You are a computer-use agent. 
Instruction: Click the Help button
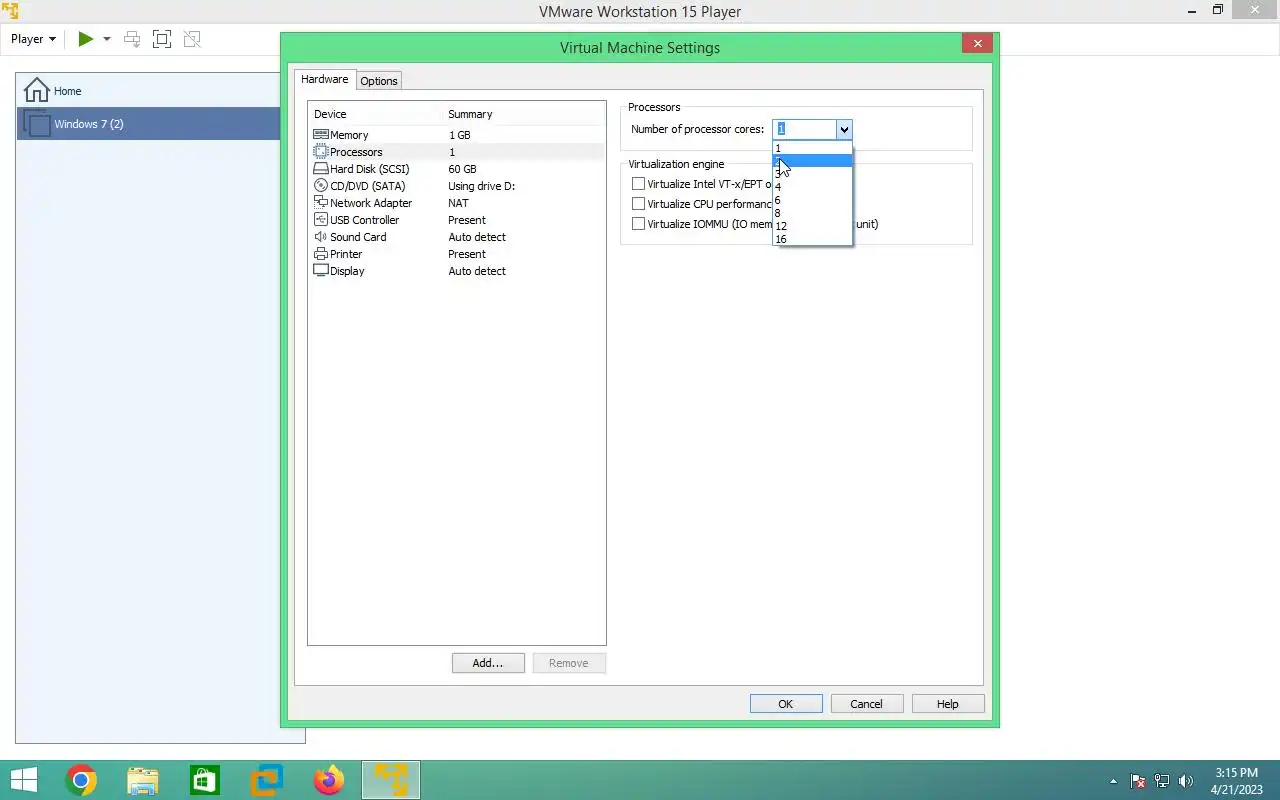[x=947, y=704]
